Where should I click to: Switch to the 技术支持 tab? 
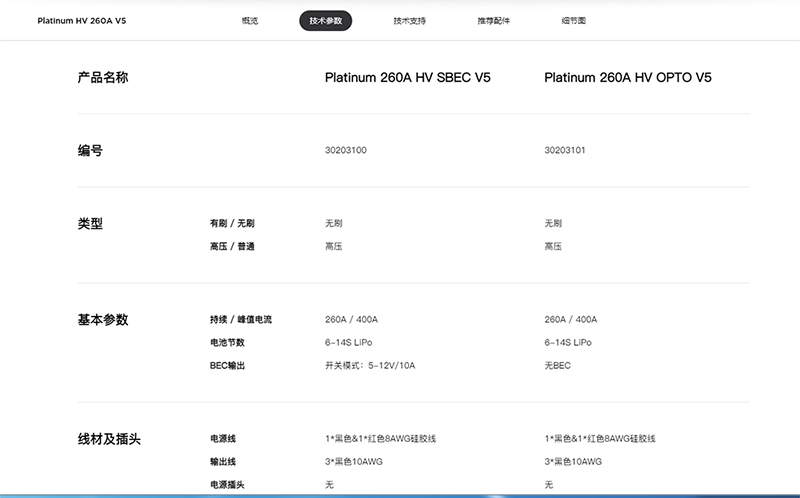pyautogui.click(x=409, y=21)
